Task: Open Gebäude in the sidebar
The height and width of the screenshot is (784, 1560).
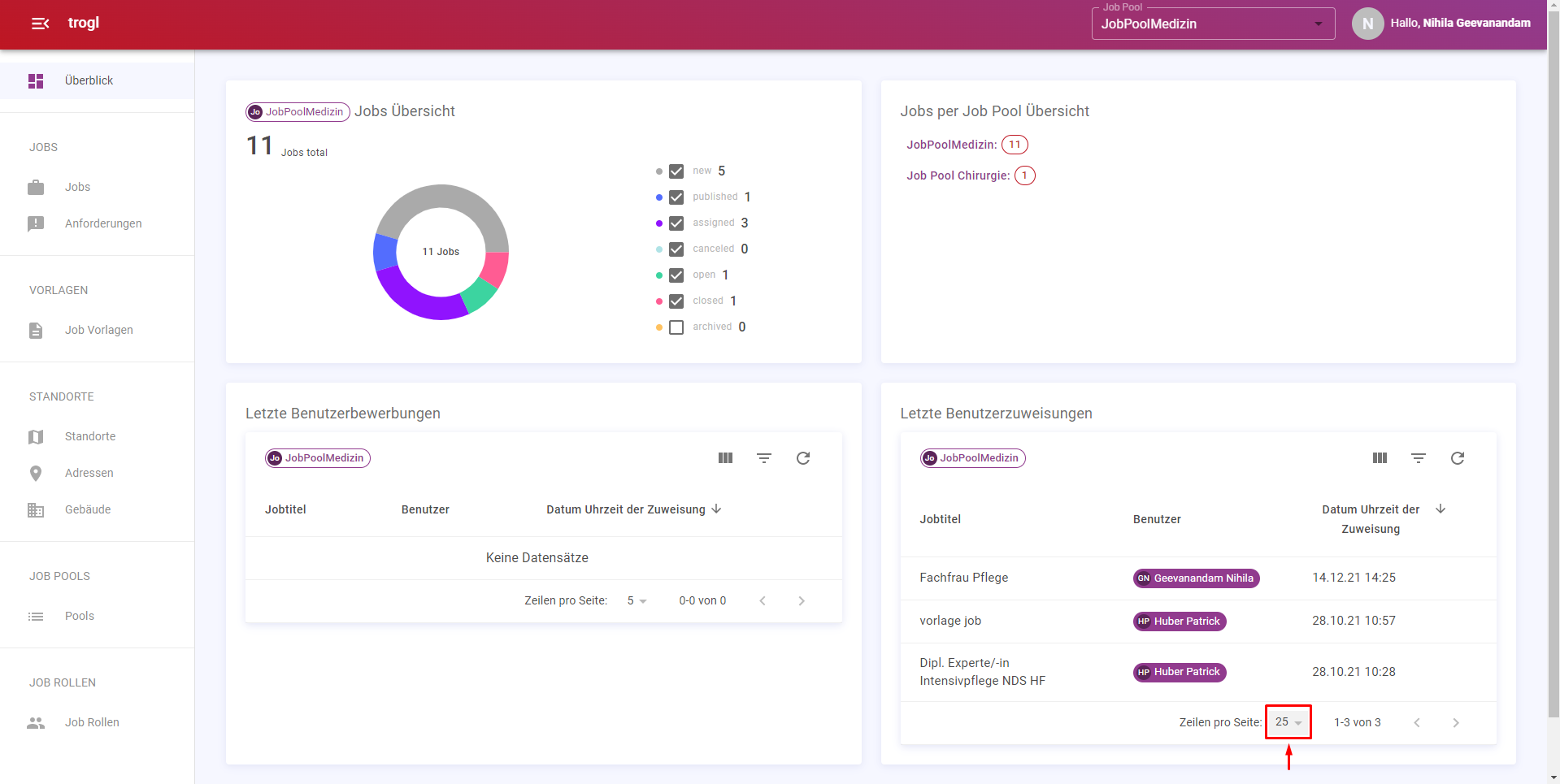Action: click(x=97, y=509)
